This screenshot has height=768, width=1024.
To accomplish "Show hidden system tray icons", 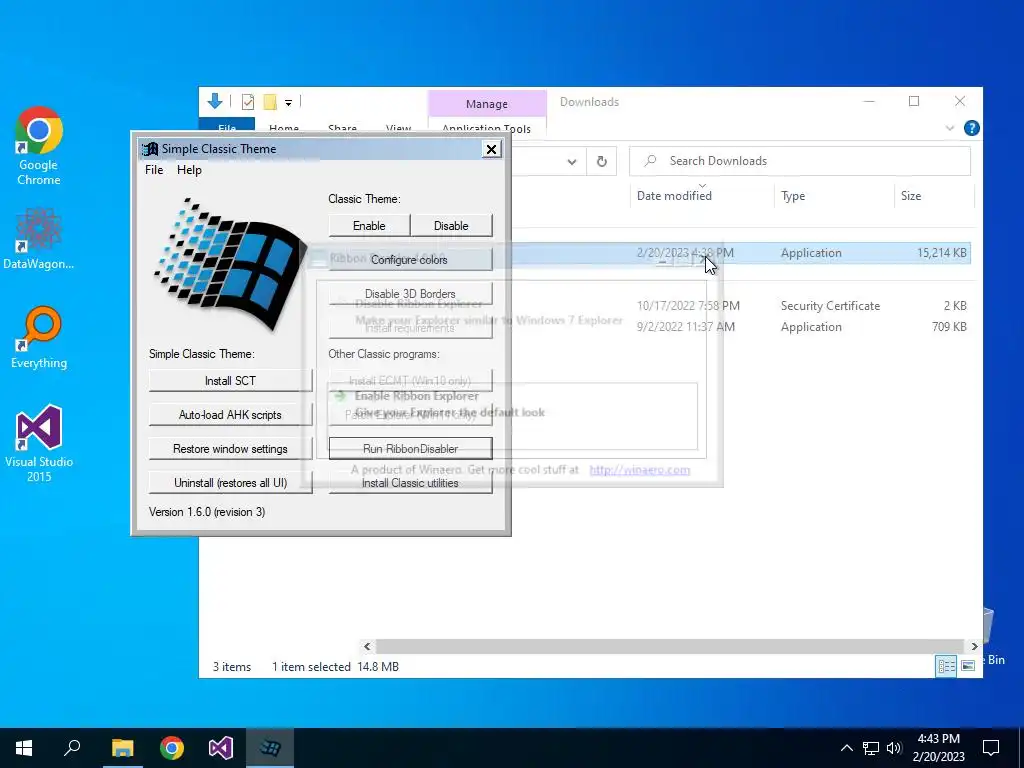I will pos(846,748).
